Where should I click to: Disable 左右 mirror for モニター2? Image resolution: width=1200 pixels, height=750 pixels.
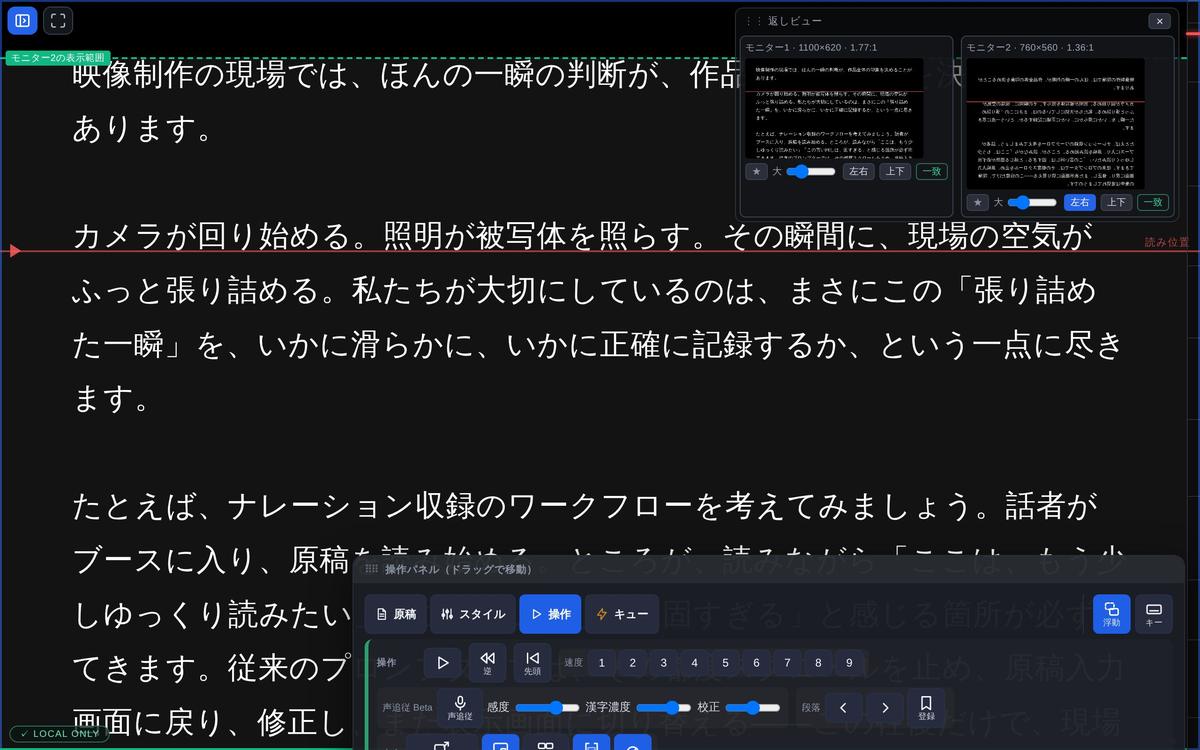coord(1079,202)
